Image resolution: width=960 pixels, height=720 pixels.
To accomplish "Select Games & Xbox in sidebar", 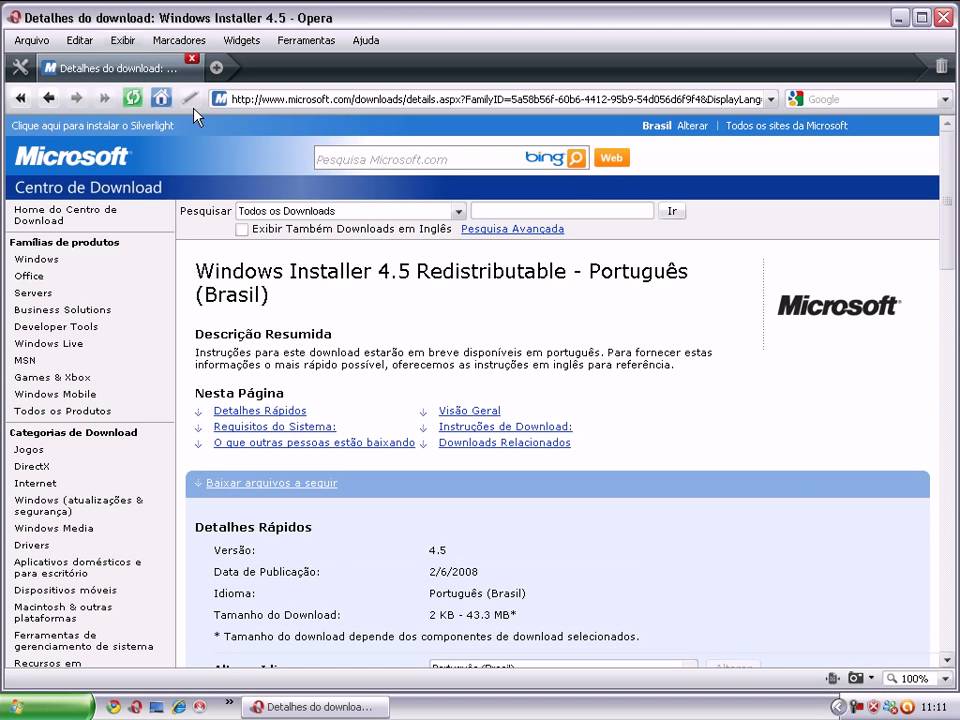I will (53, 377).
